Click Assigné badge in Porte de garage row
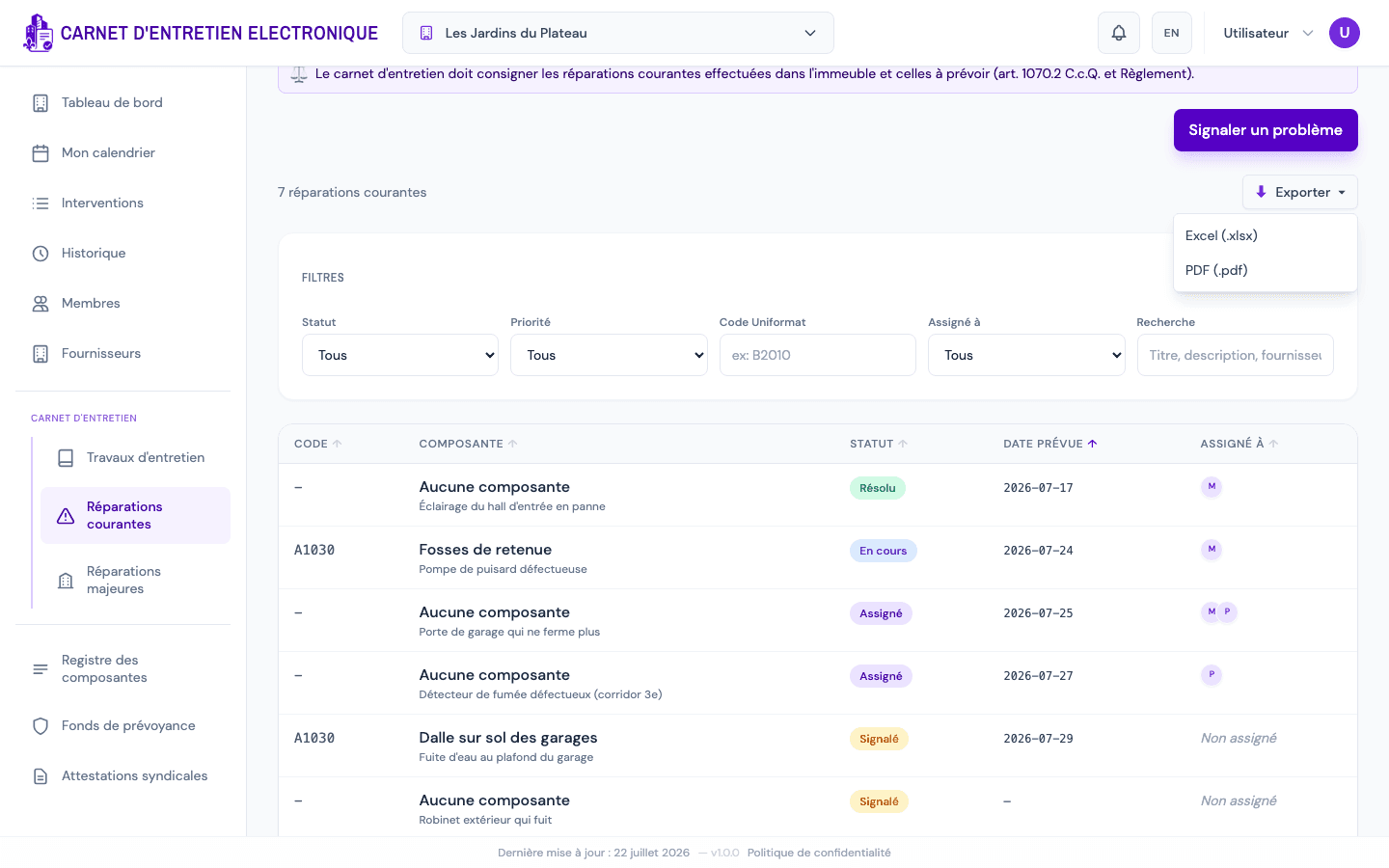1389x868 pixels. (881, 613)
